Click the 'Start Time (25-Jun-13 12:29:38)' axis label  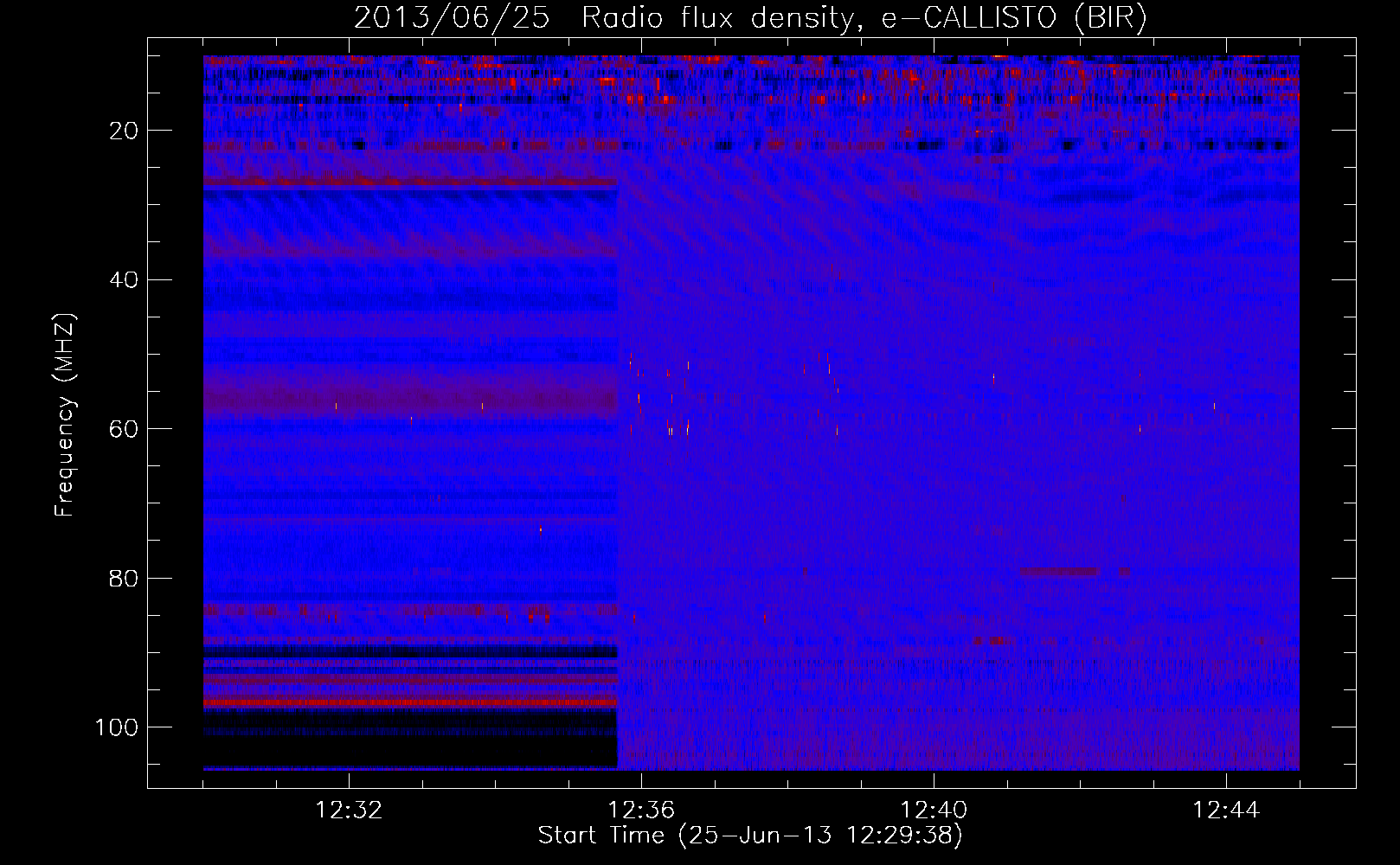pos(750,836)
